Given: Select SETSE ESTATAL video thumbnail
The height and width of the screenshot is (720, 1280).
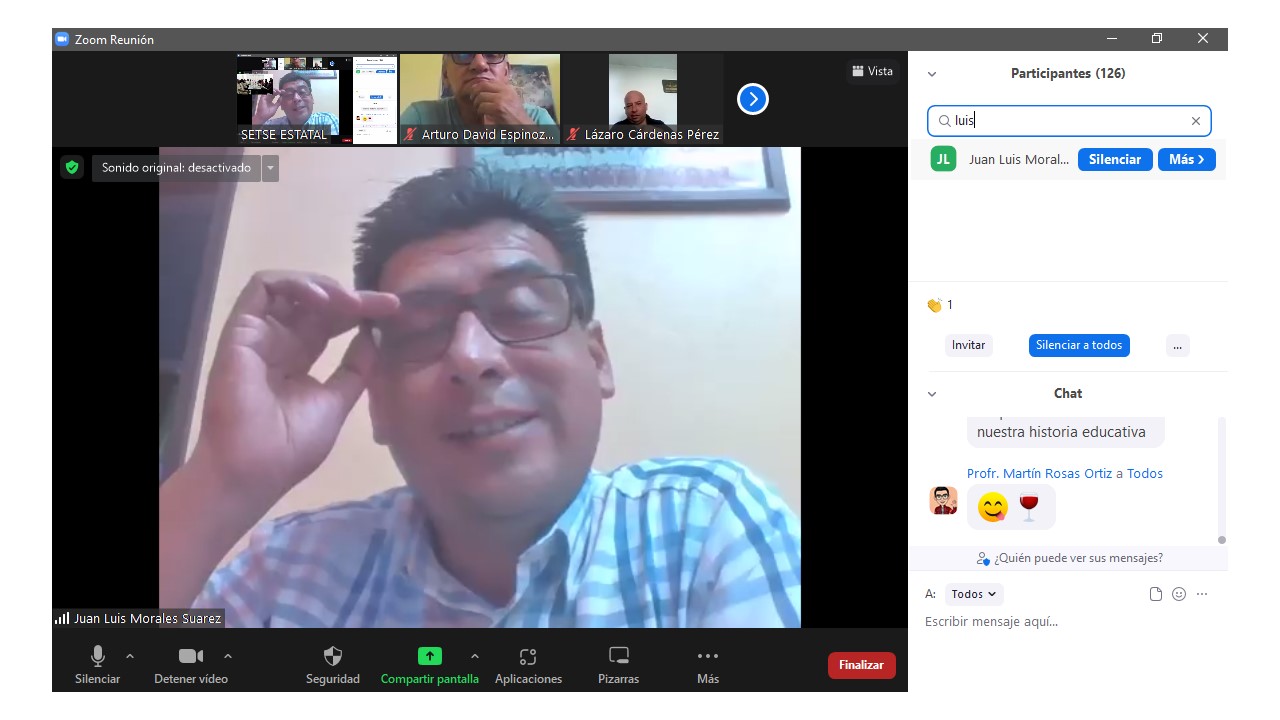Looking at the screenshot, I should click(317, 99).
